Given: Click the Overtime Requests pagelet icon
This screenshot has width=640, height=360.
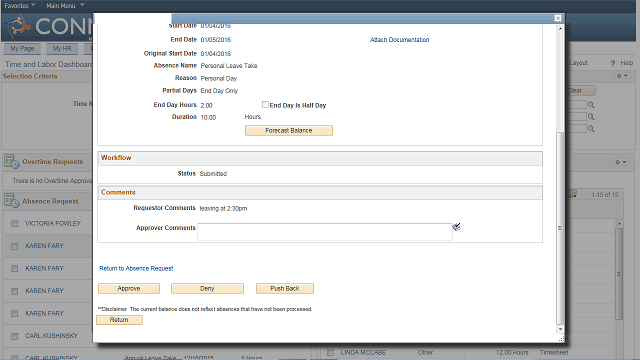Looking at the screenshot, I should [11, 162].
